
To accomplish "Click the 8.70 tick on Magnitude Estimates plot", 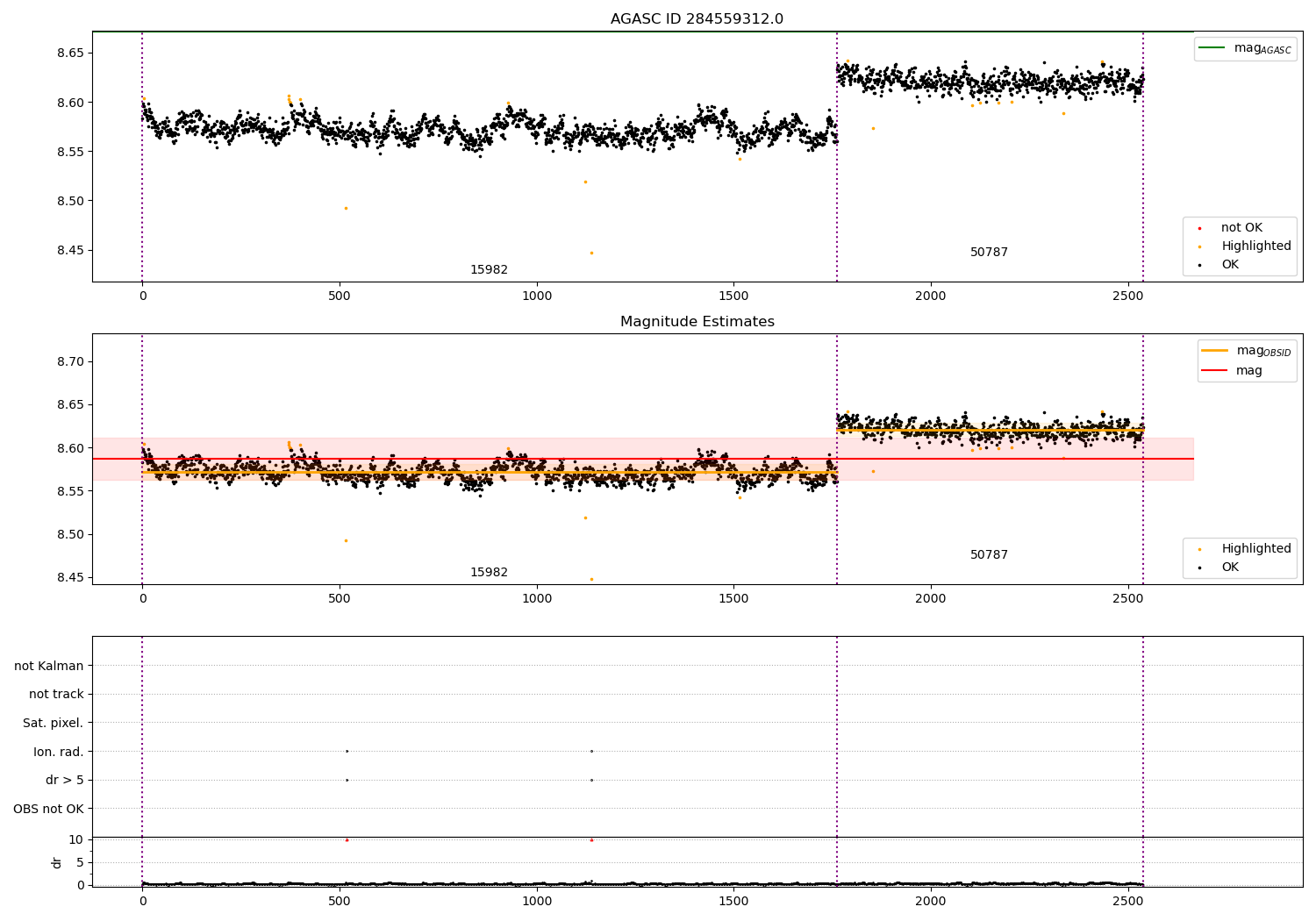I will pos(69,362).
